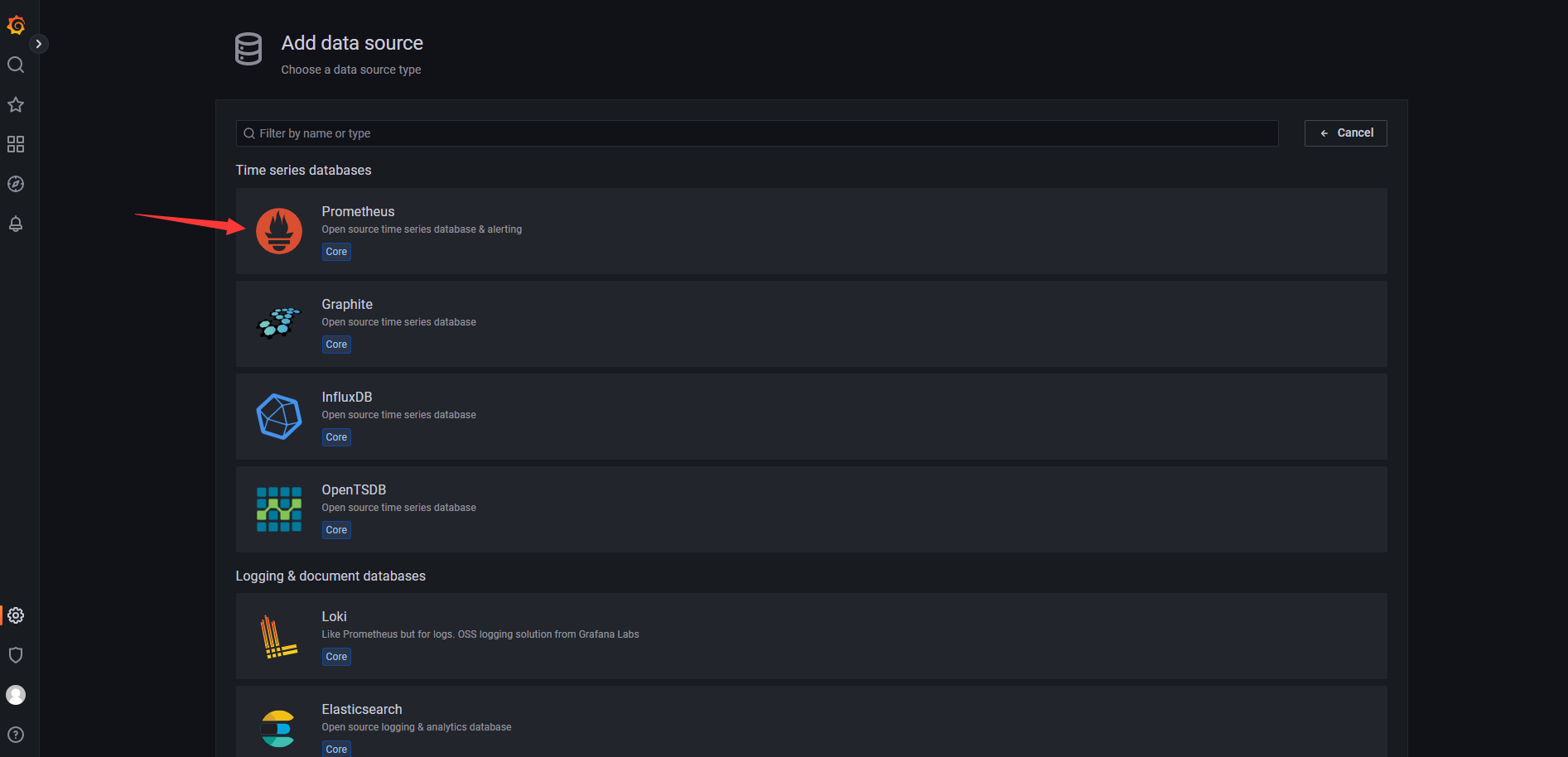Open the Dashboards grid icon
Image resolution: width=1568 pixels, height=757 pixels.
coord(16,144)
